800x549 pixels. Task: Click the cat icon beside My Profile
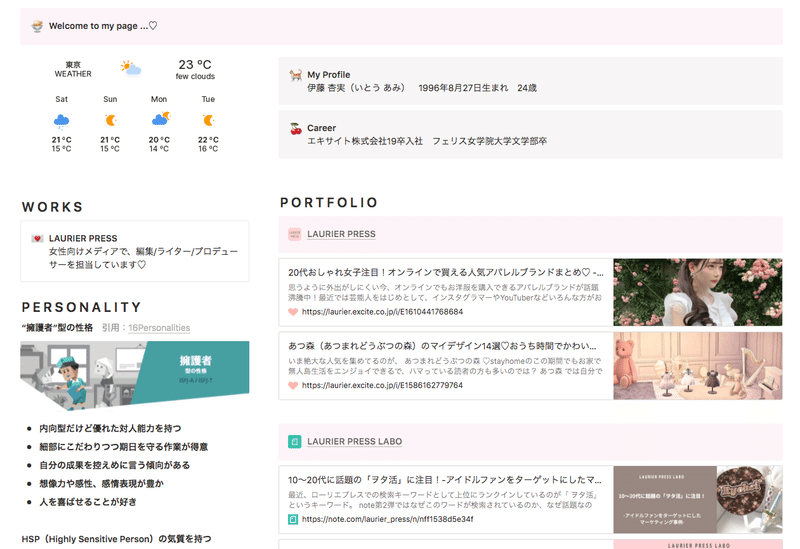pos(295,76)
